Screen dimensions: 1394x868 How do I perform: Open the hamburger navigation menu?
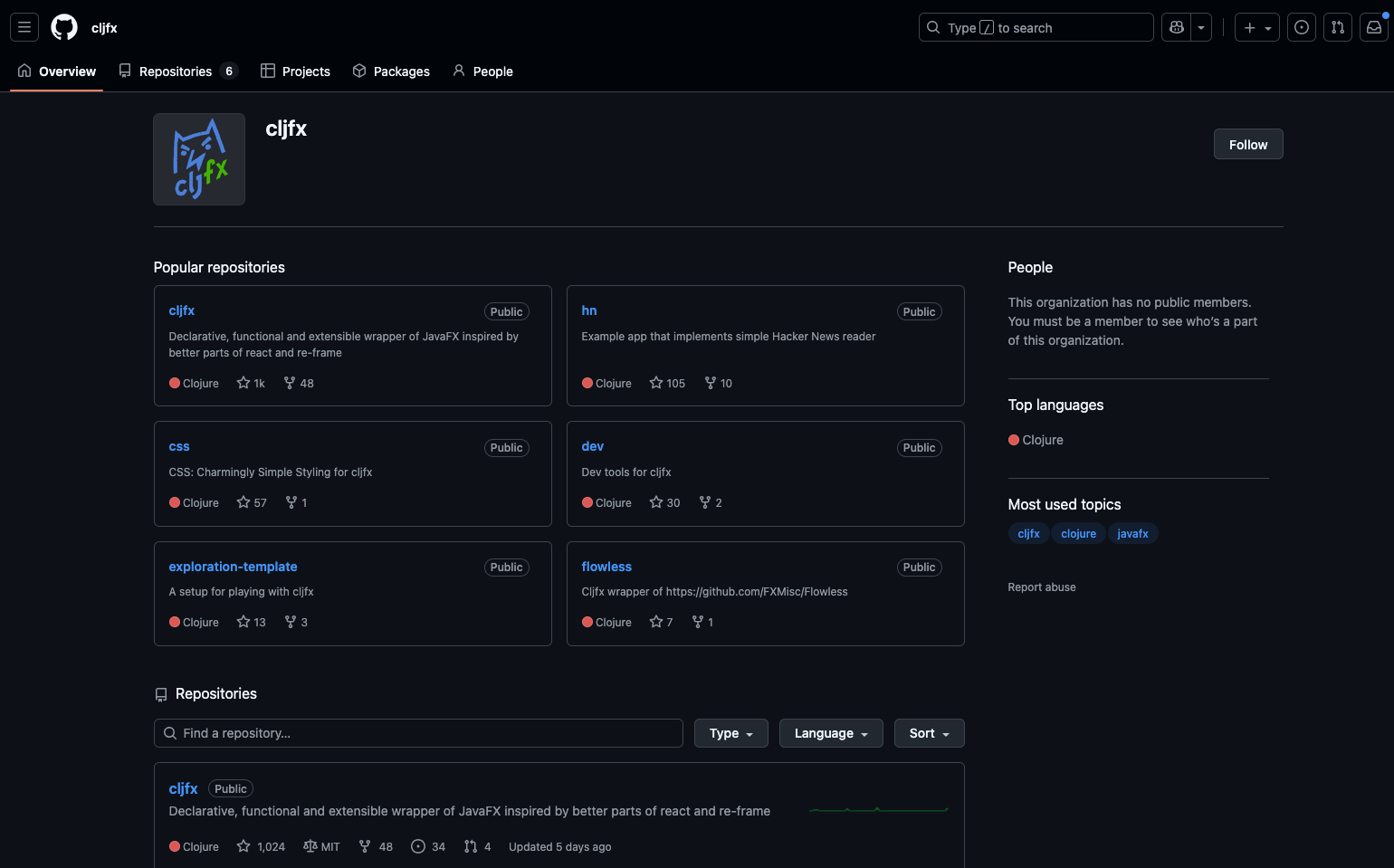click(24, 28)
